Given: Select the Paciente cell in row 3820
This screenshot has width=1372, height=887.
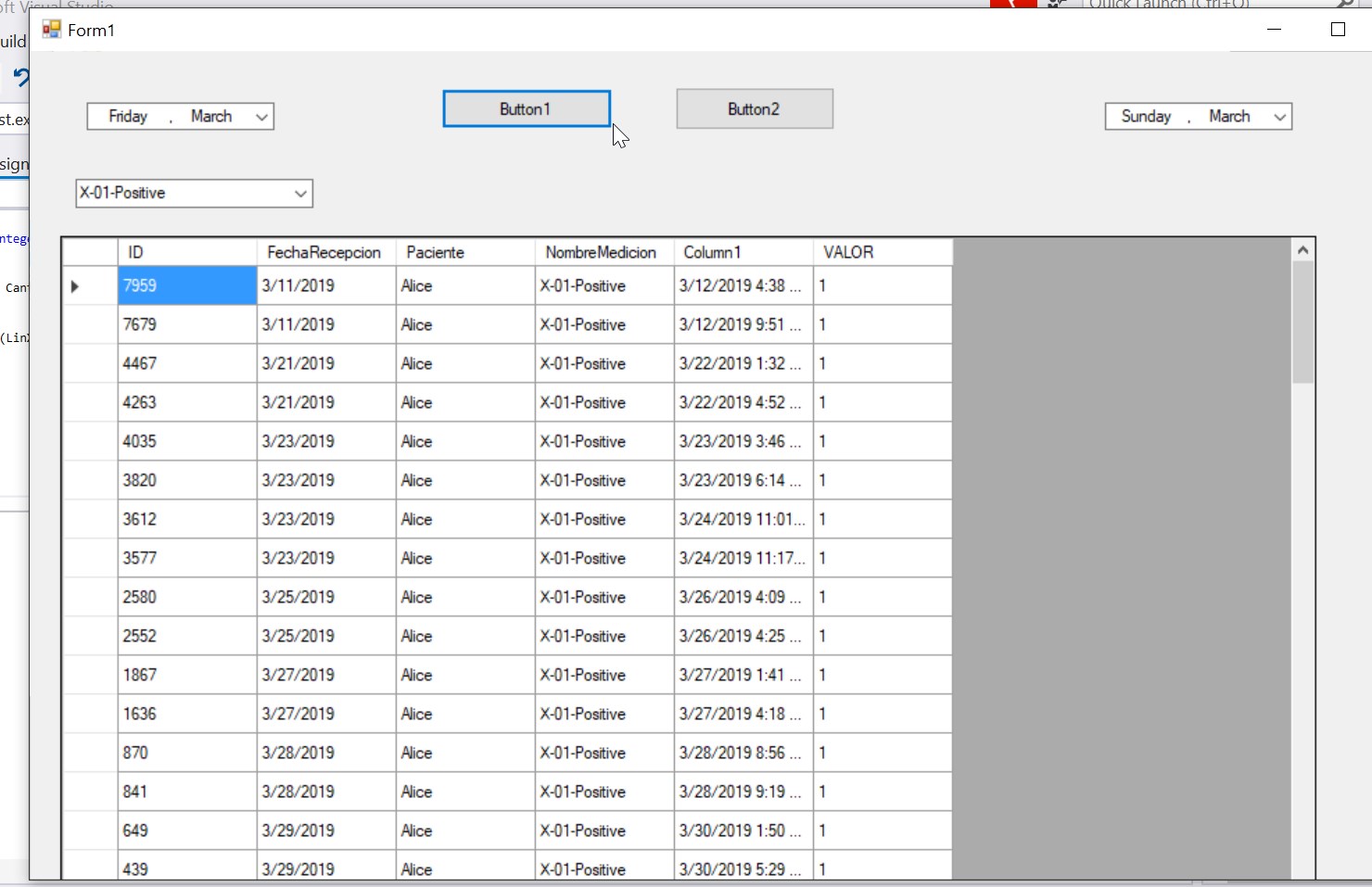Looking at the screenshot, I should click(465, 480).
